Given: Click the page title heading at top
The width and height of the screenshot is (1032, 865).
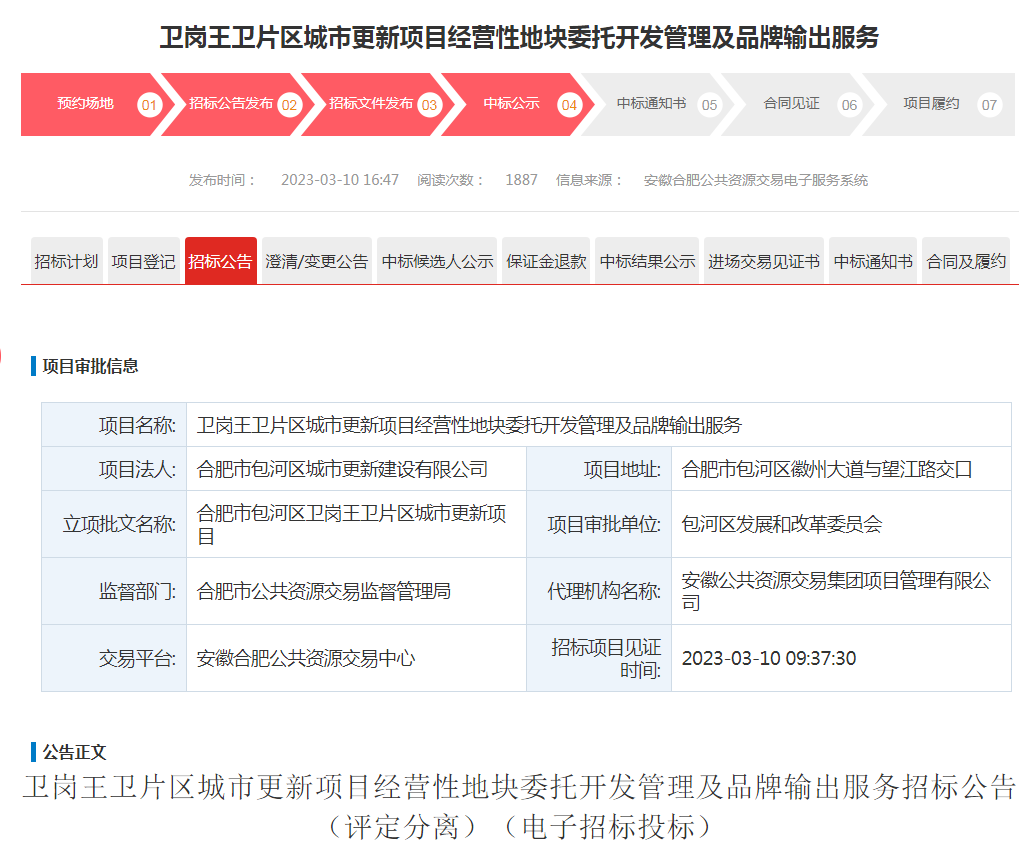Looking at the screenshot, I should tap(519, 38).
